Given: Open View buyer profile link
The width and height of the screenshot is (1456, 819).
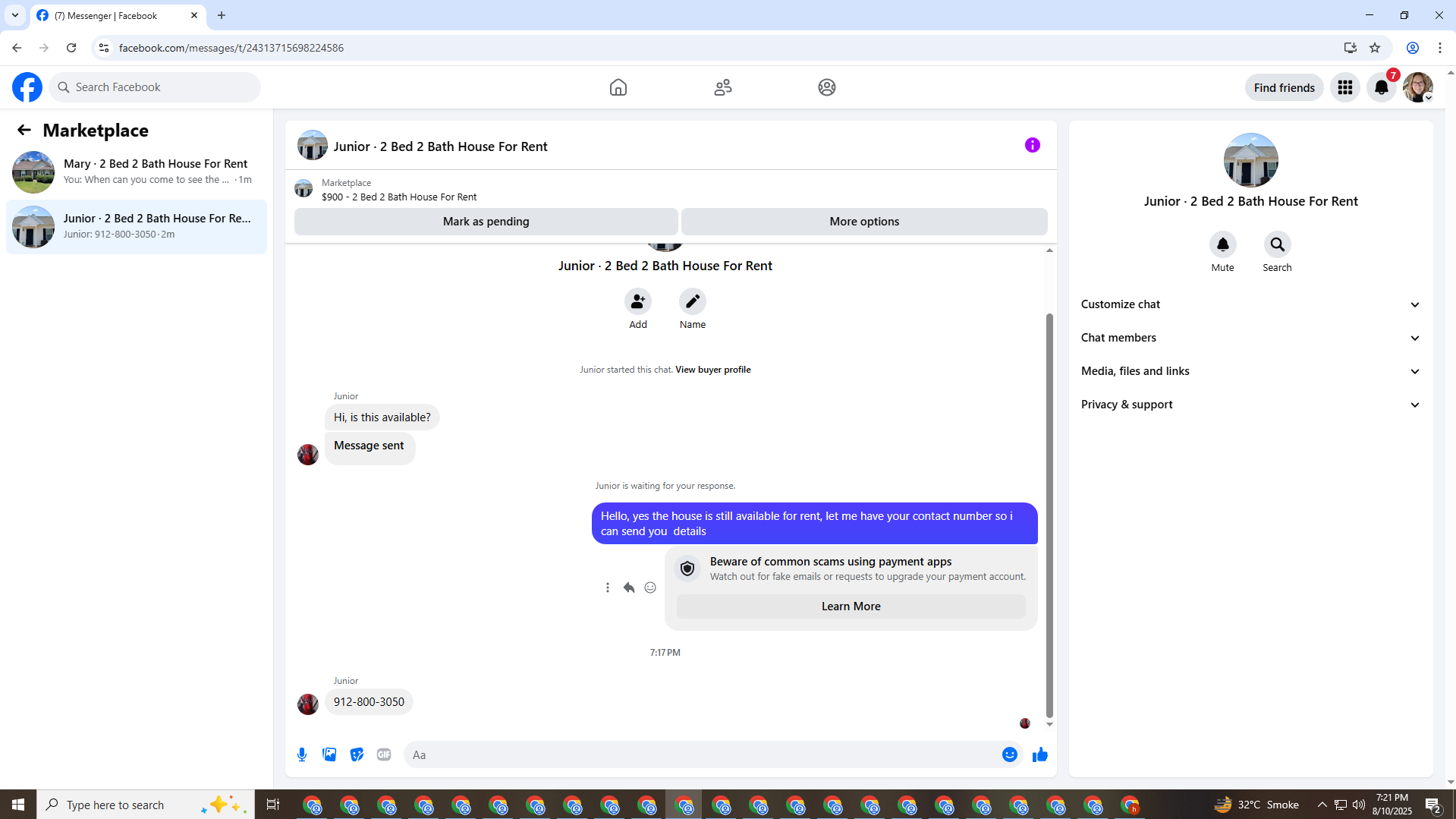Looking at the screenshot, I should (713, 370).
